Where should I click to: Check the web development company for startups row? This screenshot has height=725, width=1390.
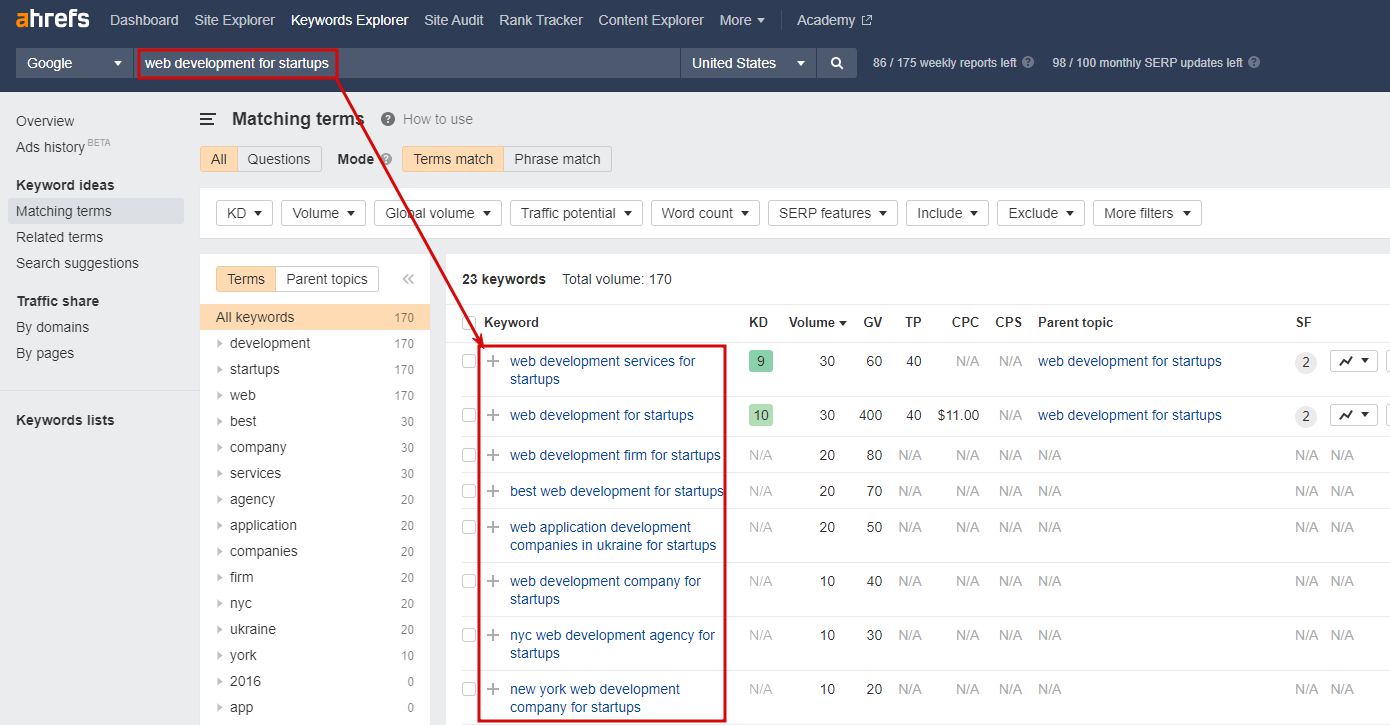pyautogui.click(x=469, y=581)
